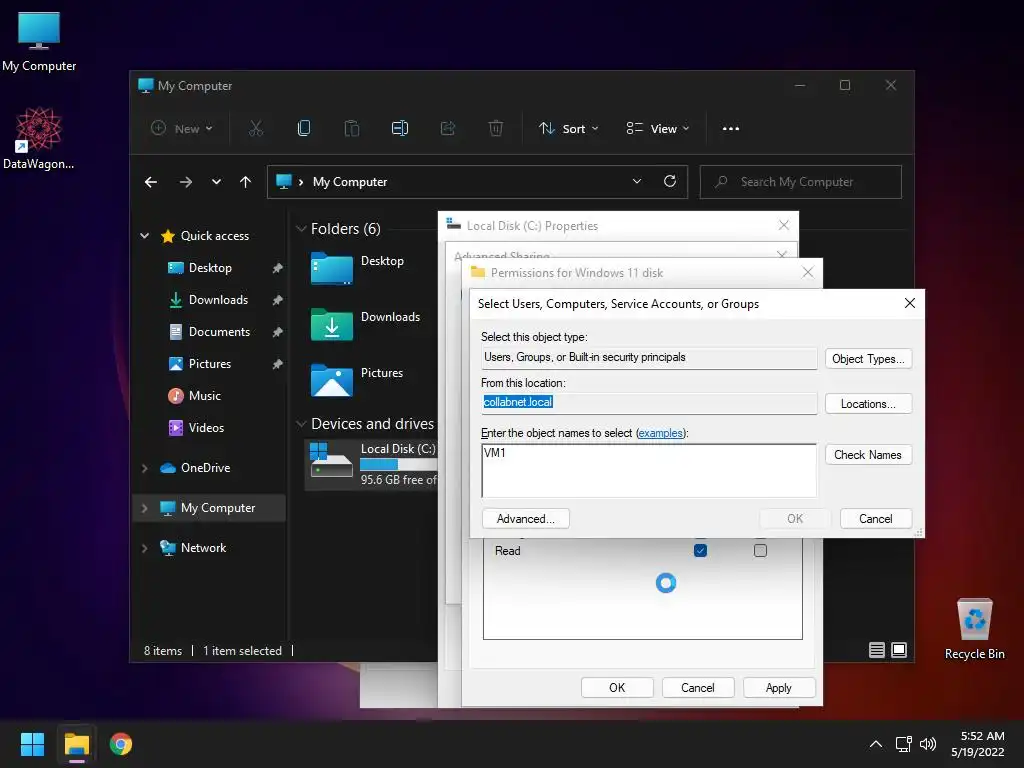Click the Paste clipboard icon

pyautogui.click(x=352, y=129)
